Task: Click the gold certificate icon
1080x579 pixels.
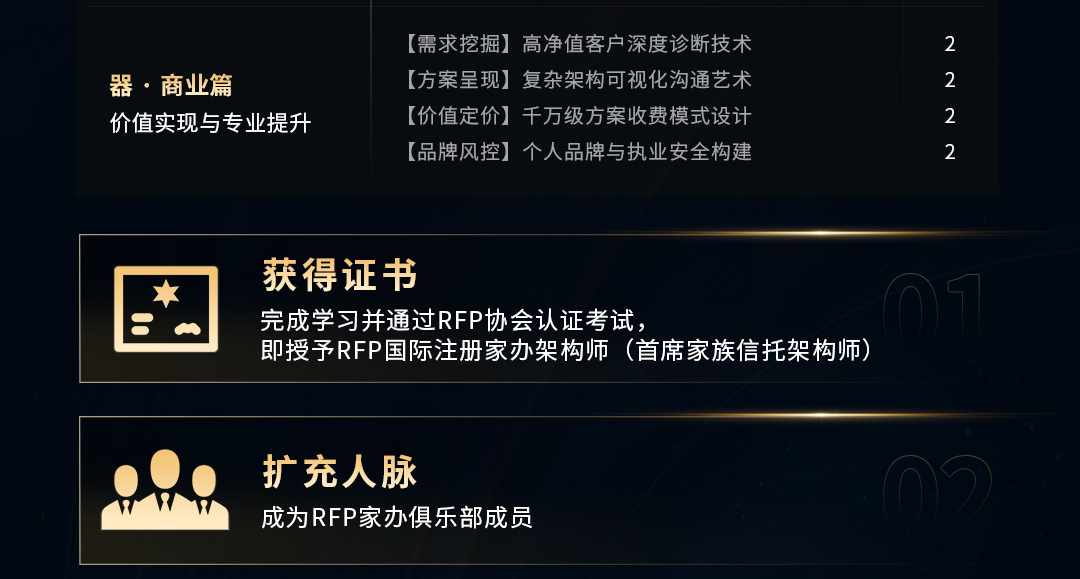Action: [x=165, y=308]
